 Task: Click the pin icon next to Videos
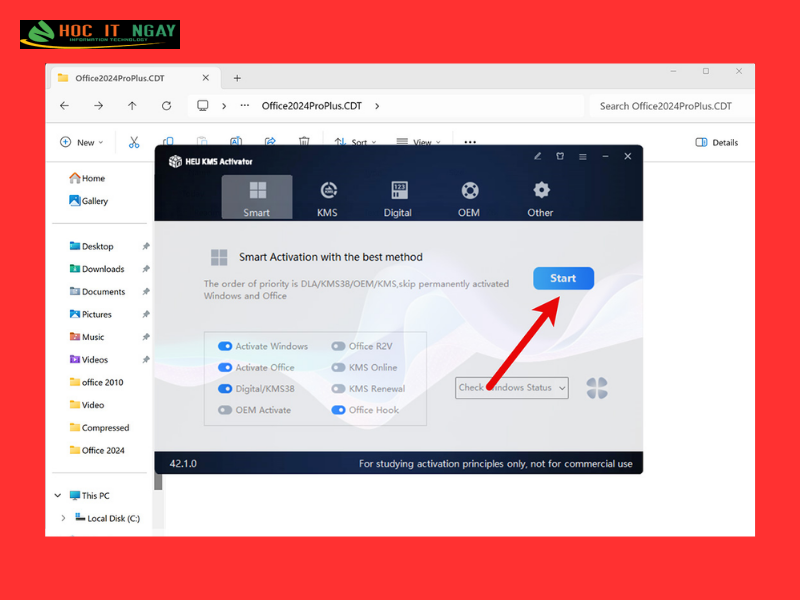tap(146, 360)
